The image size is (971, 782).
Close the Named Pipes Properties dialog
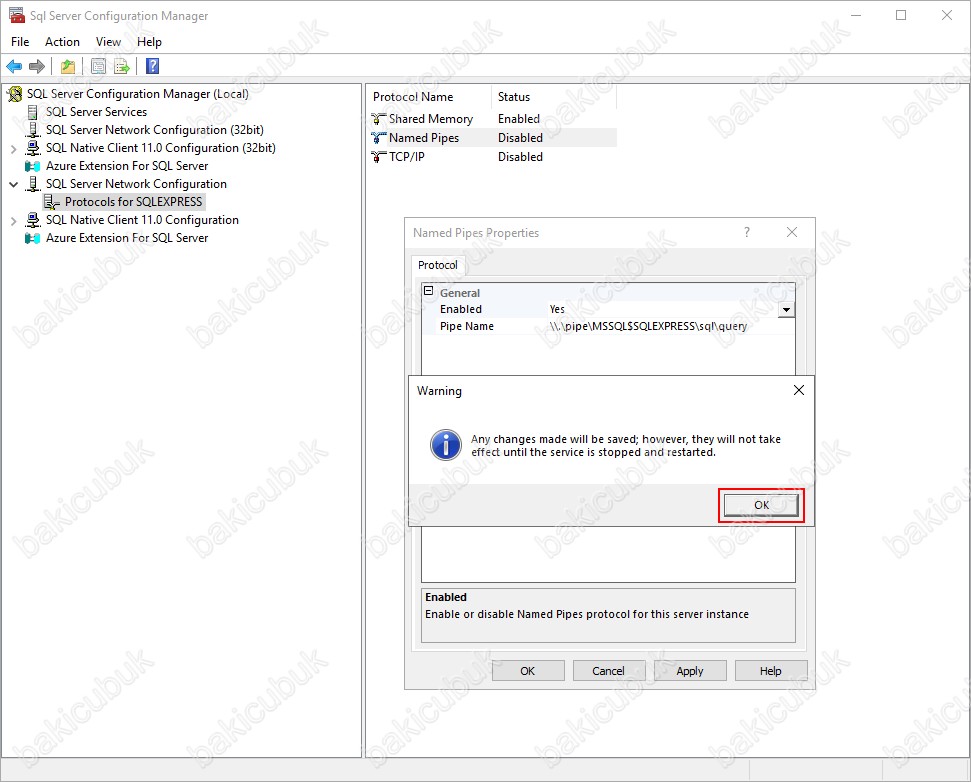791,232
